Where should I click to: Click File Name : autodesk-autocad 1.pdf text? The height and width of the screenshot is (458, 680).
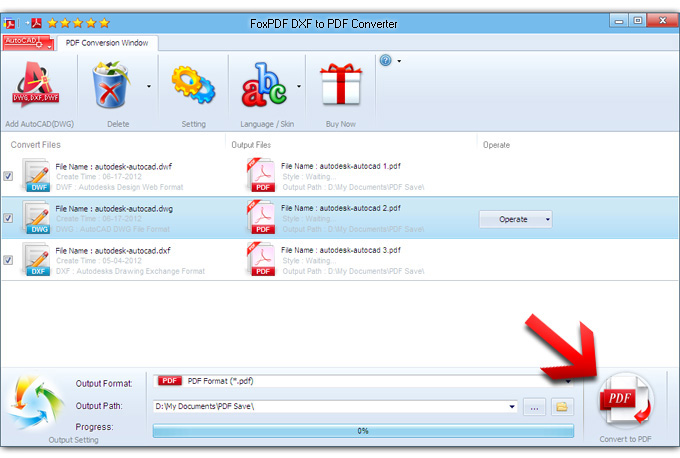(341, 166)
